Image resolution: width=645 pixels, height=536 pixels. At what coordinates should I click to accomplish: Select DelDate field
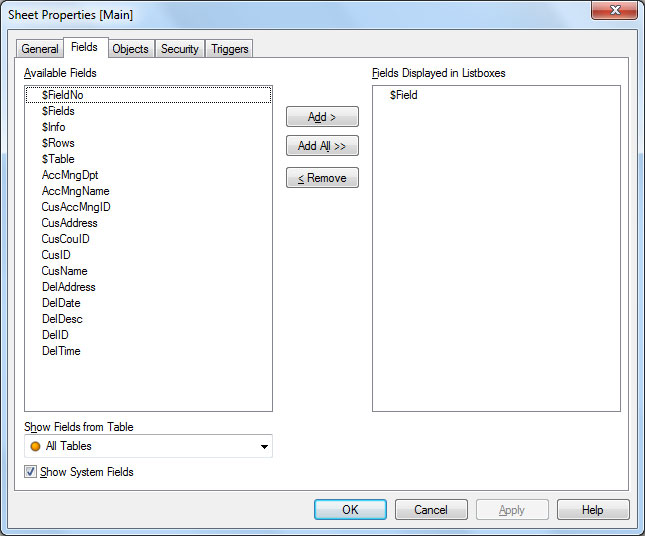tap(148, 303)
